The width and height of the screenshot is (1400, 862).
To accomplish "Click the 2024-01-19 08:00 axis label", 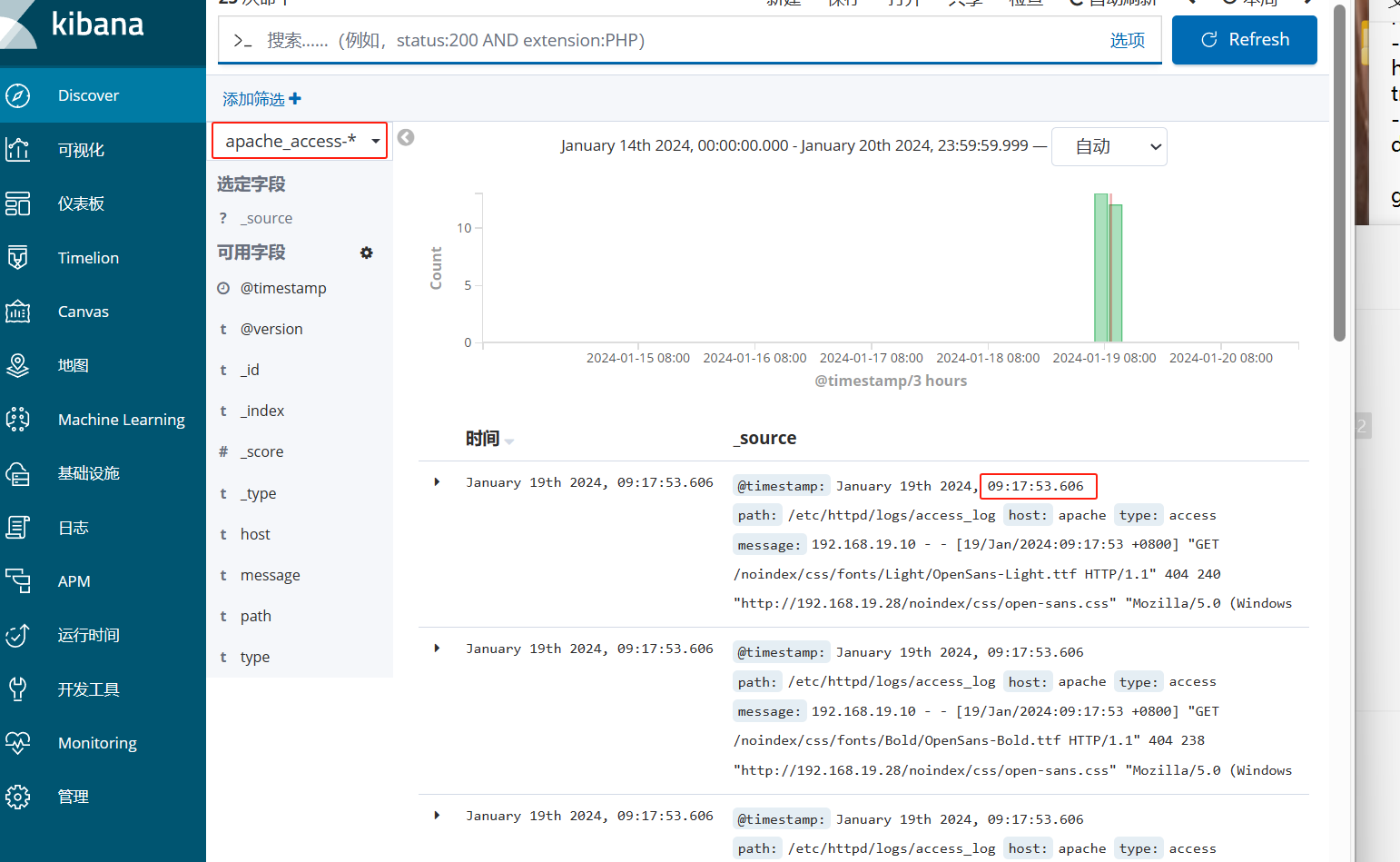I will coord(1104,358).
